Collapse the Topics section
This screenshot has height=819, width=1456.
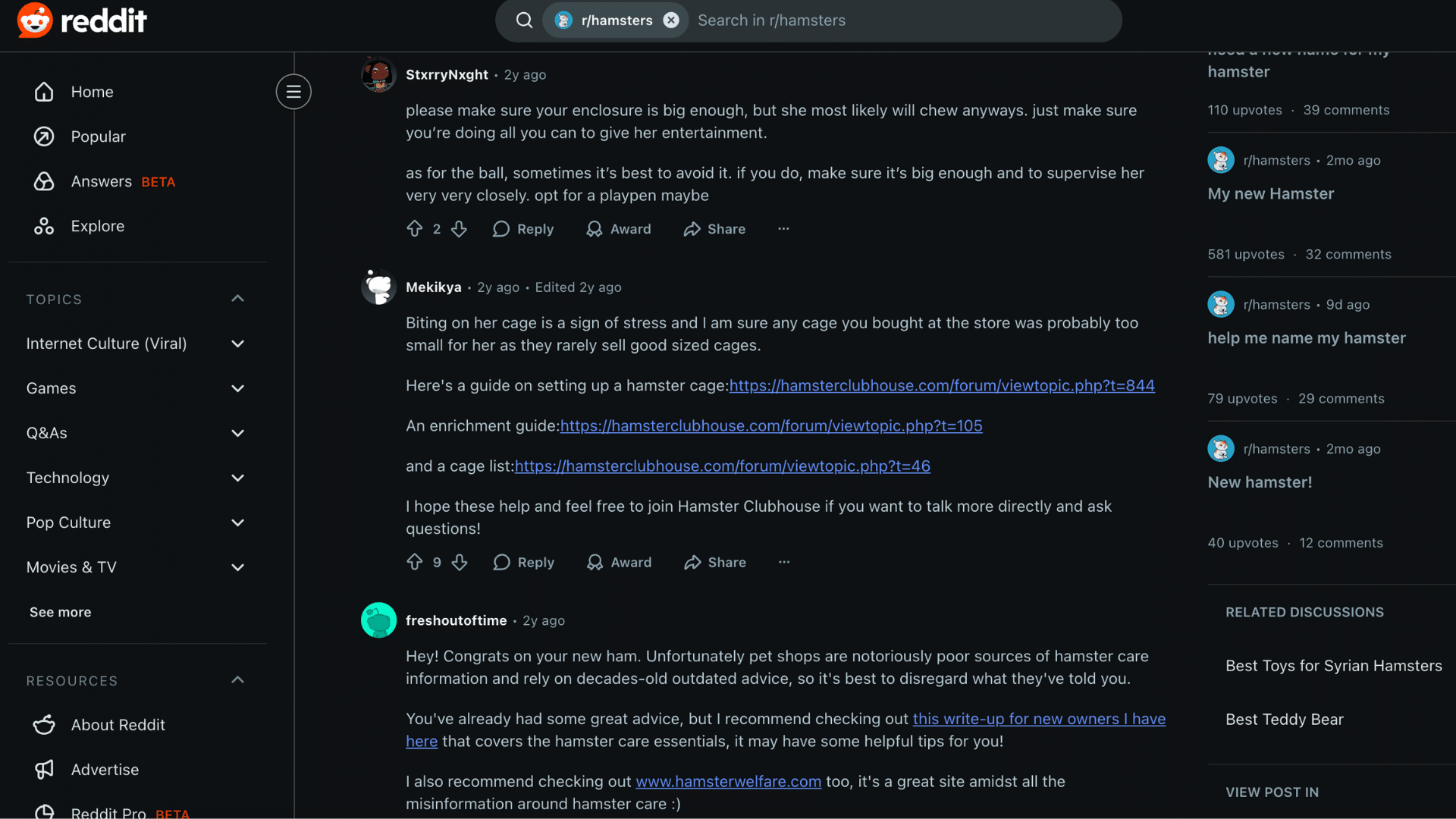(237, 299)
